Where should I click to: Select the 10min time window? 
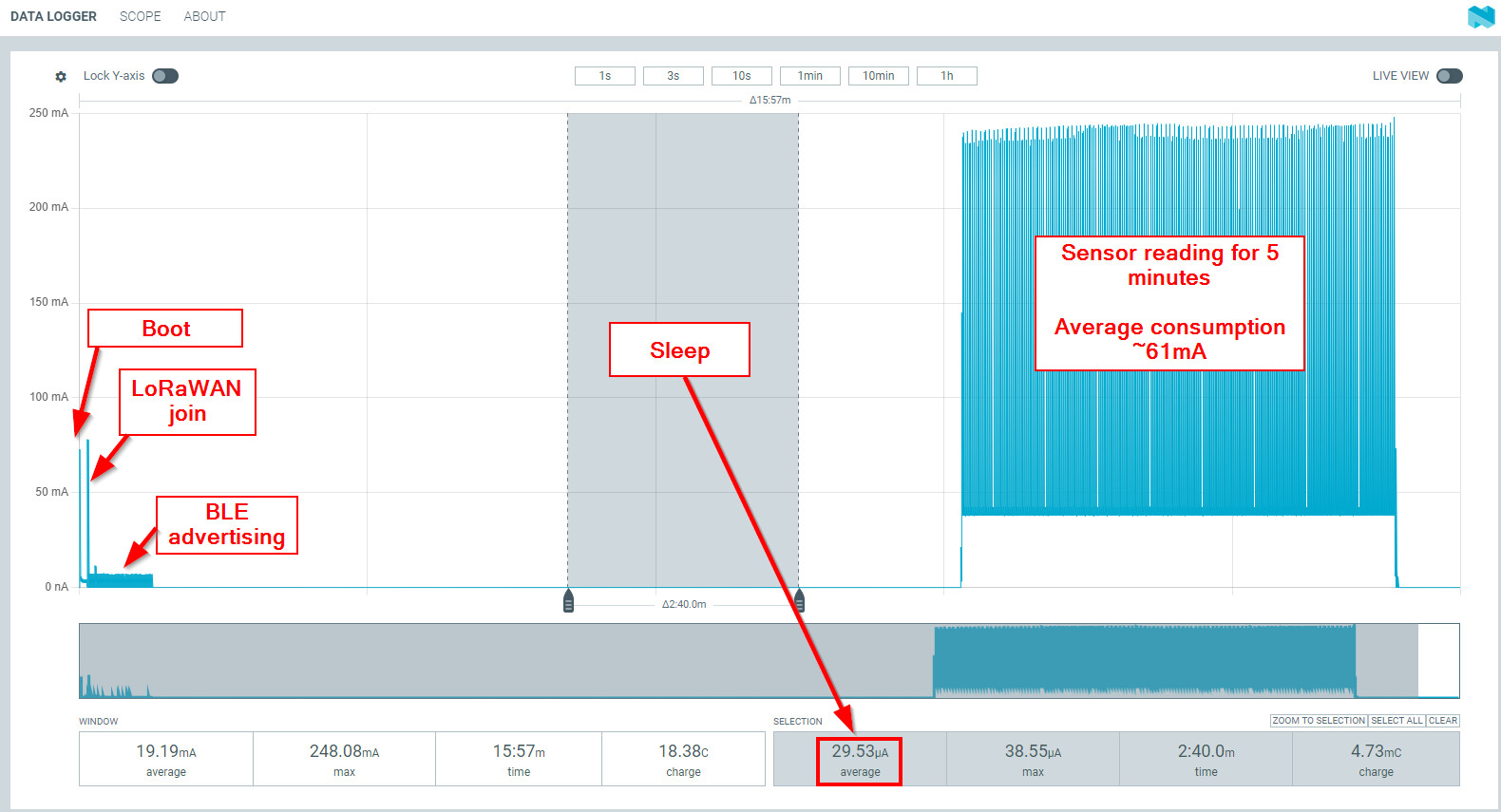[x=878, y=76]
